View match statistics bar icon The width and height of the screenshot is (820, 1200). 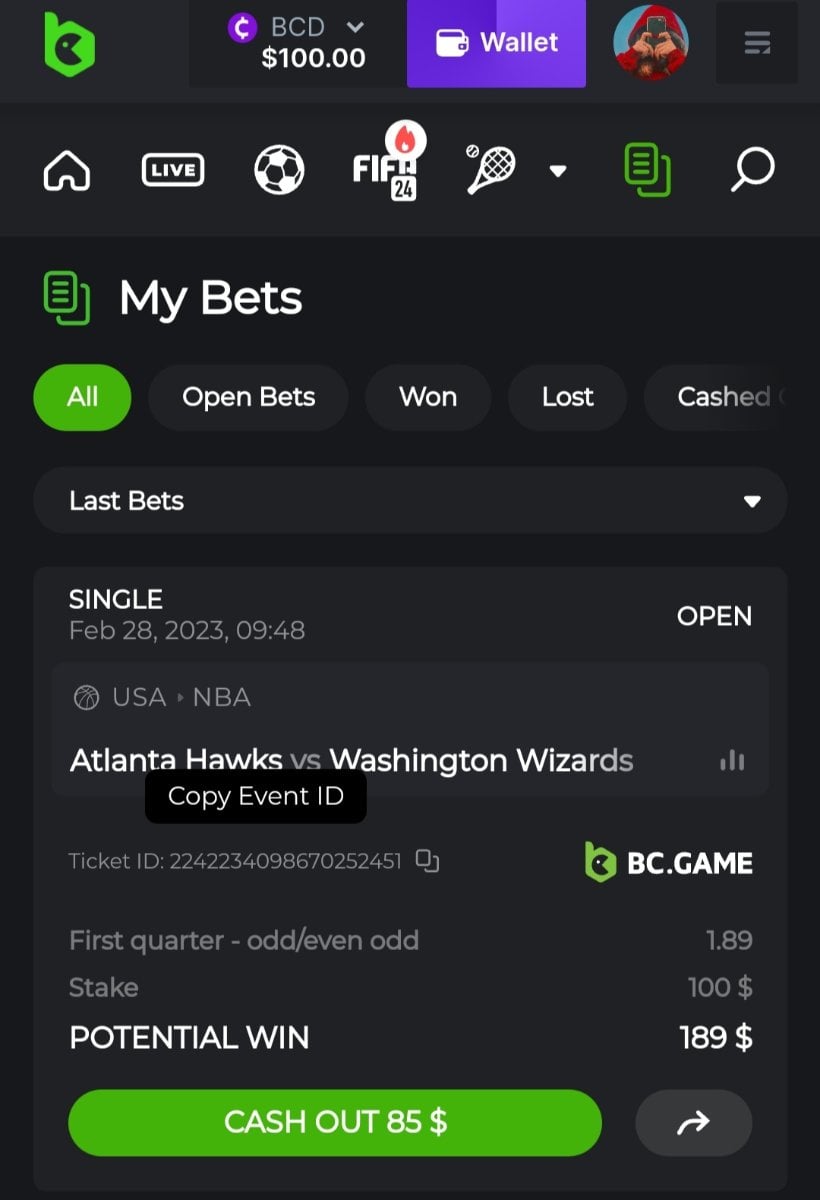[x=732, y=761]
